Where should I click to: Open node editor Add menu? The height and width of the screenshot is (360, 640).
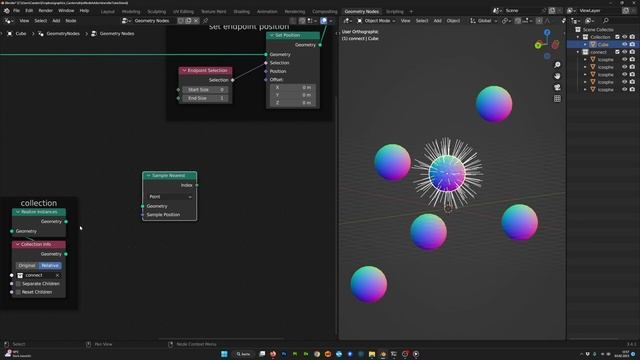click(56, 21)
